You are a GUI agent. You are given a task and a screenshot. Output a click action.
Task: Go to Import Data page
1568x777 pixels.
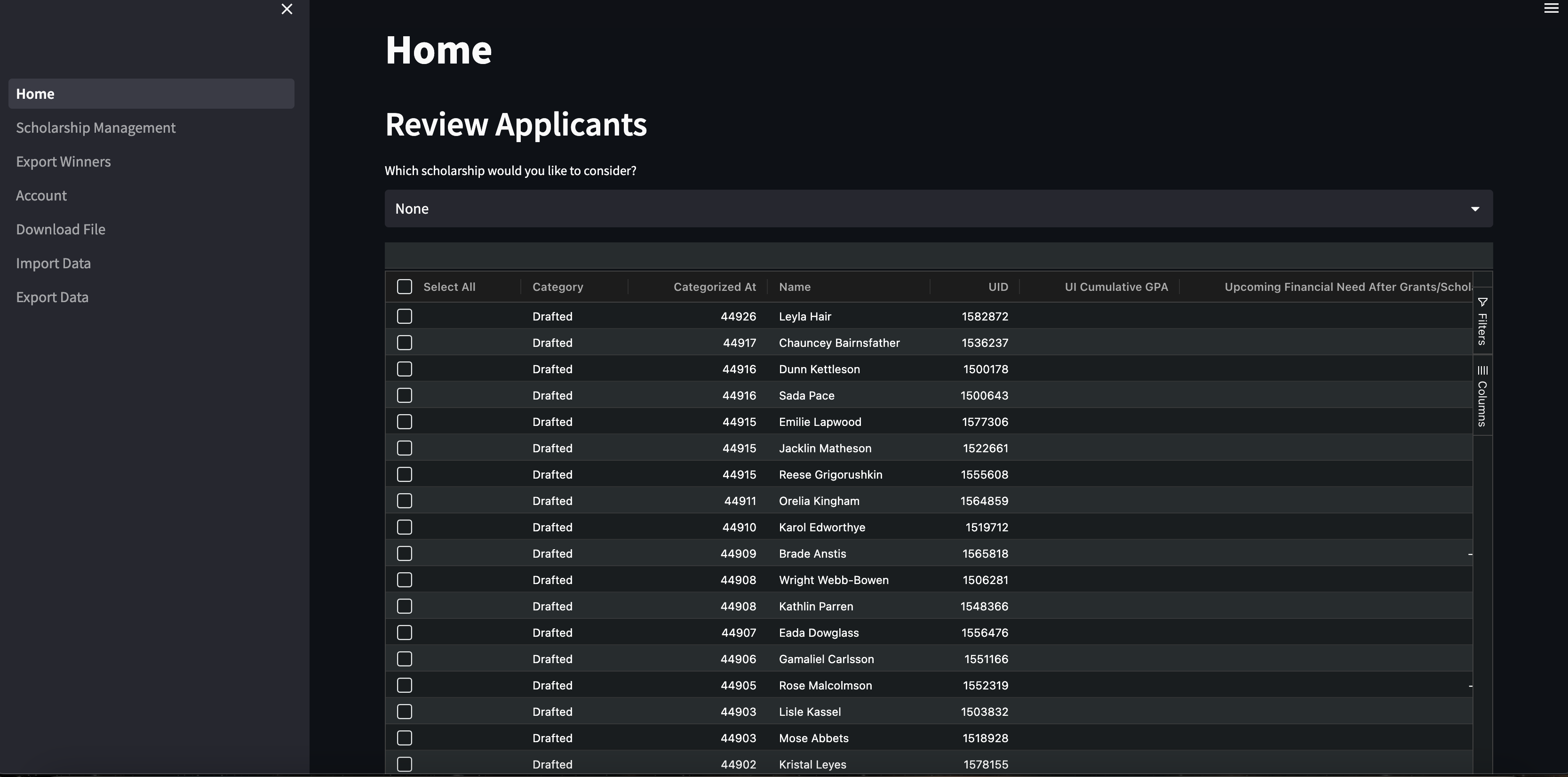[54, 264]
